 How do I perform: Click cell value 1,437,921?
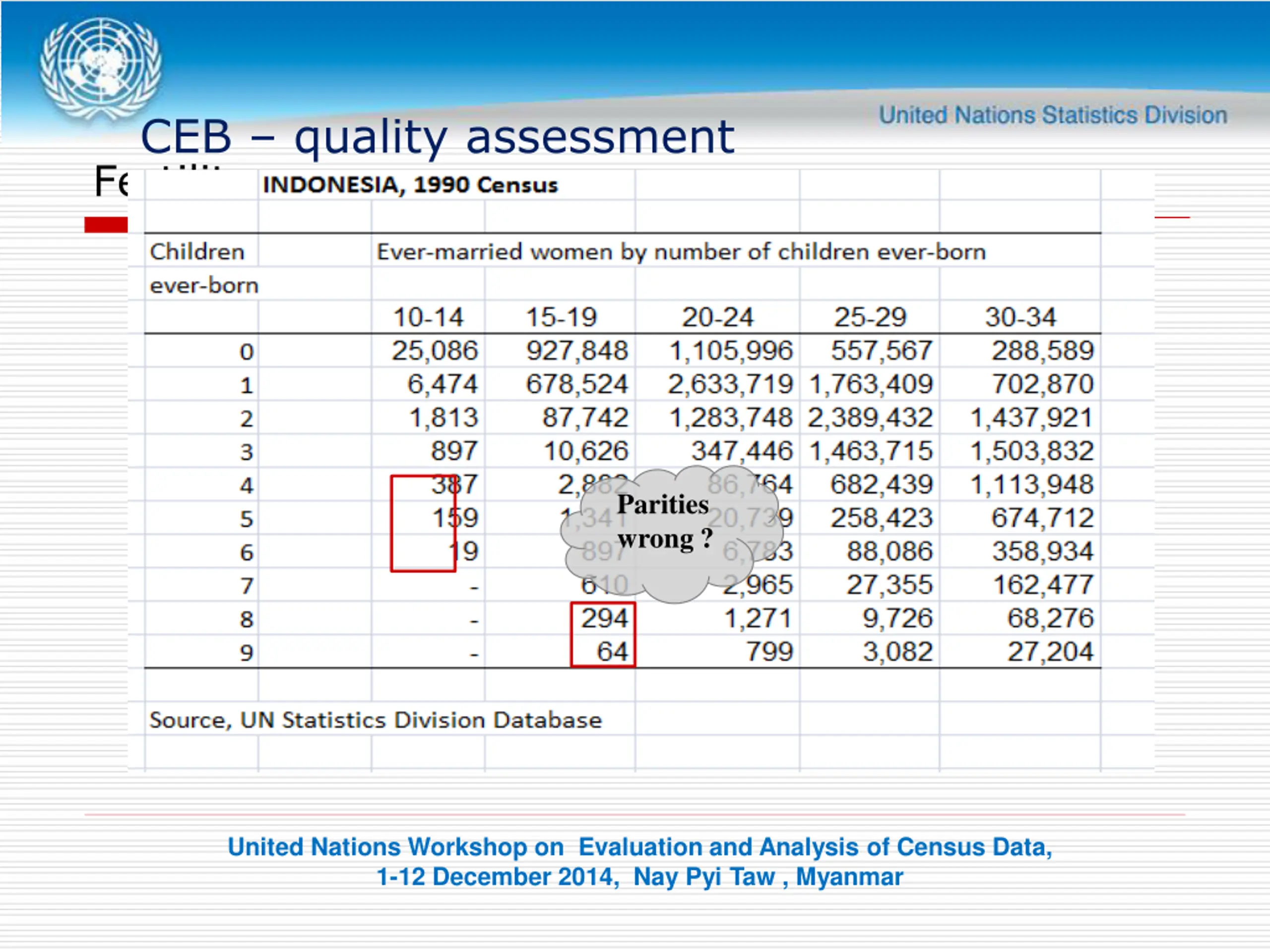pos(1032,417)
